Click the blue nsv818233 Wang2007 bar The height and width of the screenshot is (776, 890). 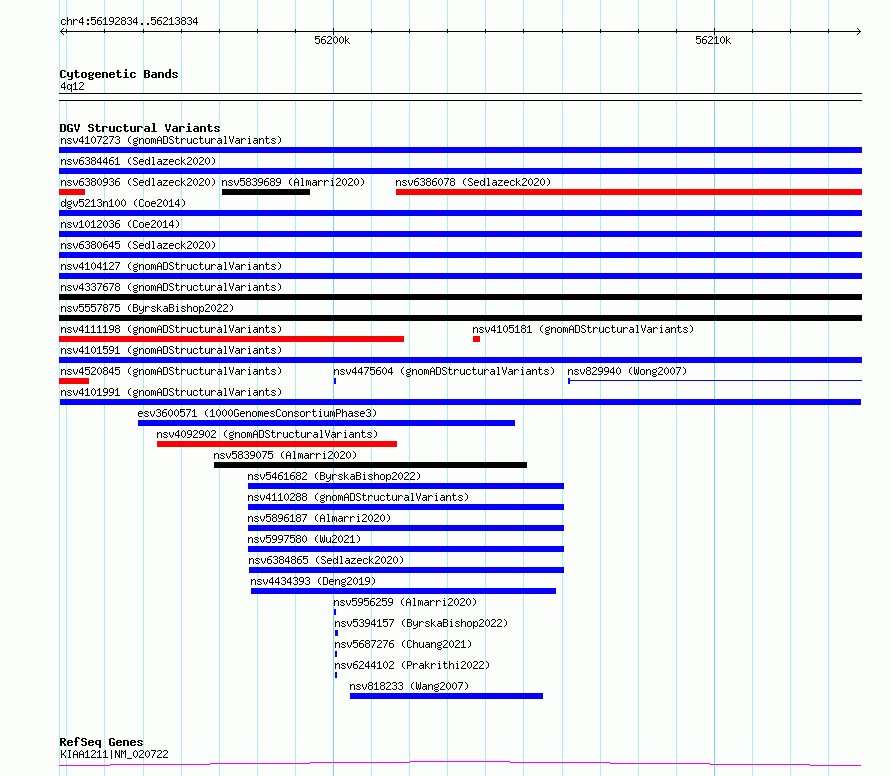point(447,697)
